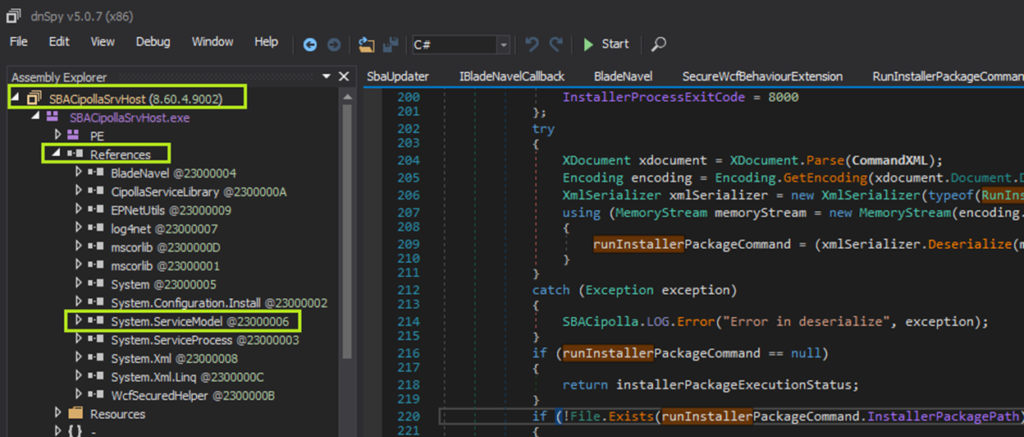Expand the EPNetUtils reference
The image size is (1024, 437).
click(78, 210)
